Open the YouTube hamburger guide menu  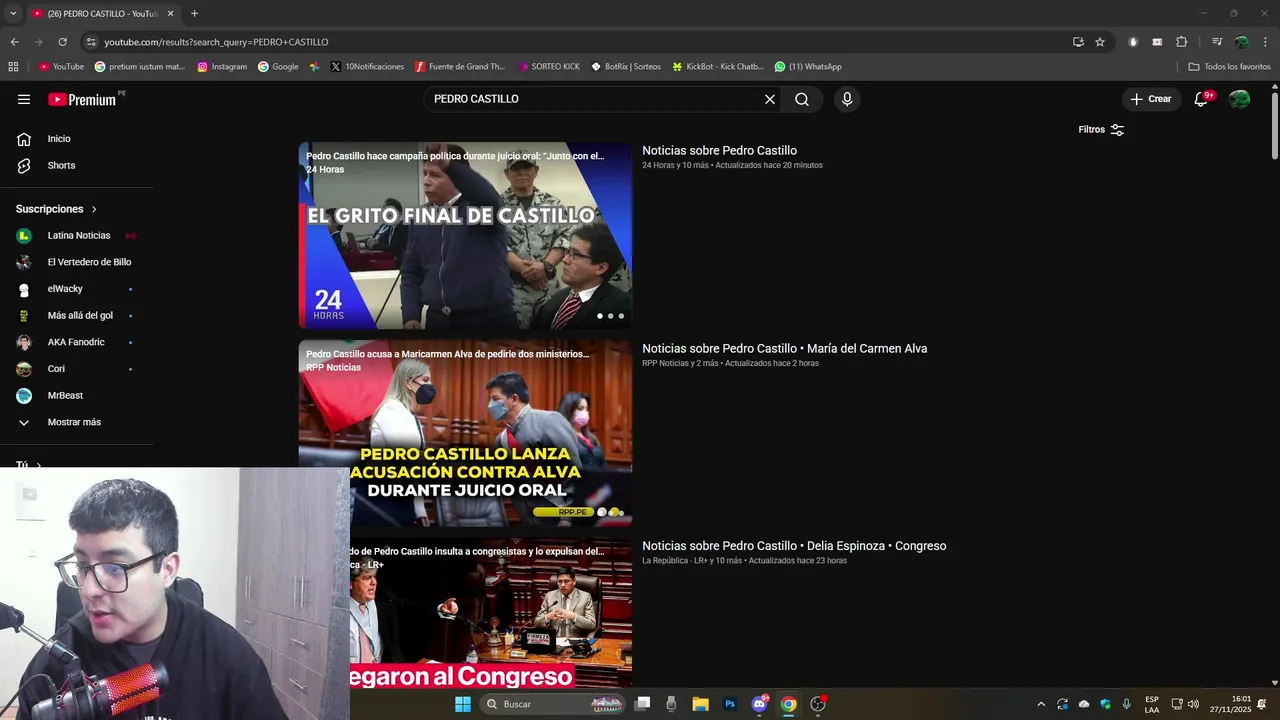click(x=24, y=99)
